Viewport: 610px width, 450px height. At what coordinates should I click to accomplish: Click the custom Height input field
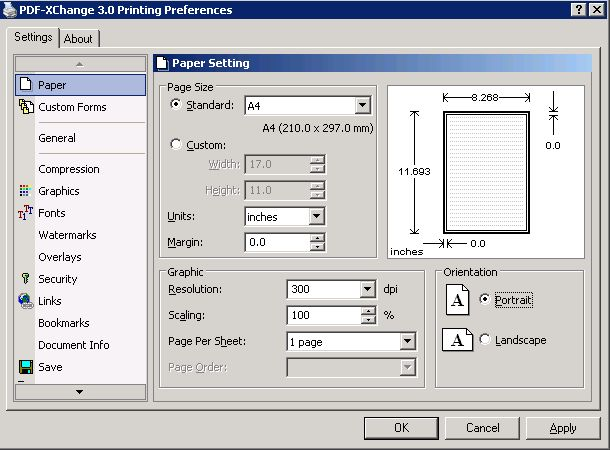[278, 190]
